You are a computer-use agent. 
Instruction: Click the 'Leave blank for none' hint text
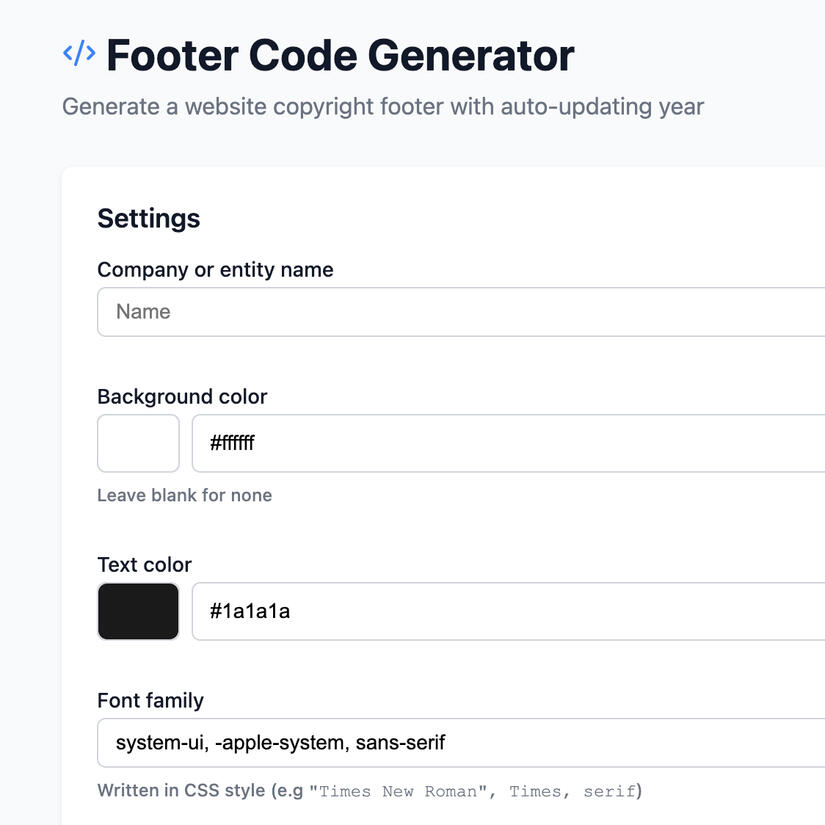tap(184, 495)
